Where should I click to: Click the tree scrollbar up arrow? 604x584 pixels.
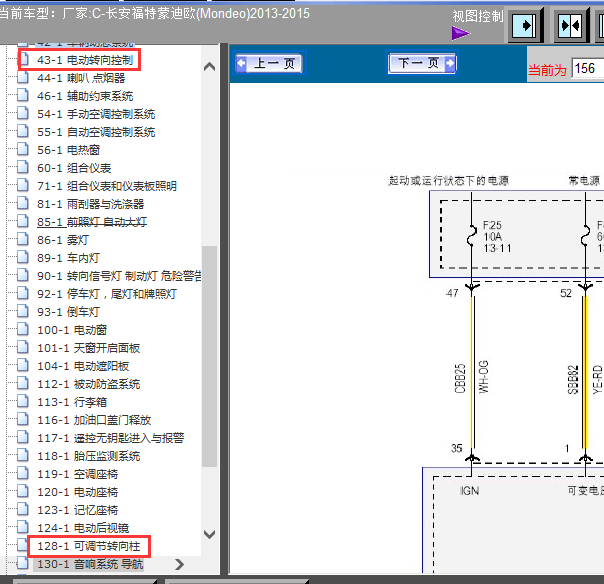click(209, 67)
